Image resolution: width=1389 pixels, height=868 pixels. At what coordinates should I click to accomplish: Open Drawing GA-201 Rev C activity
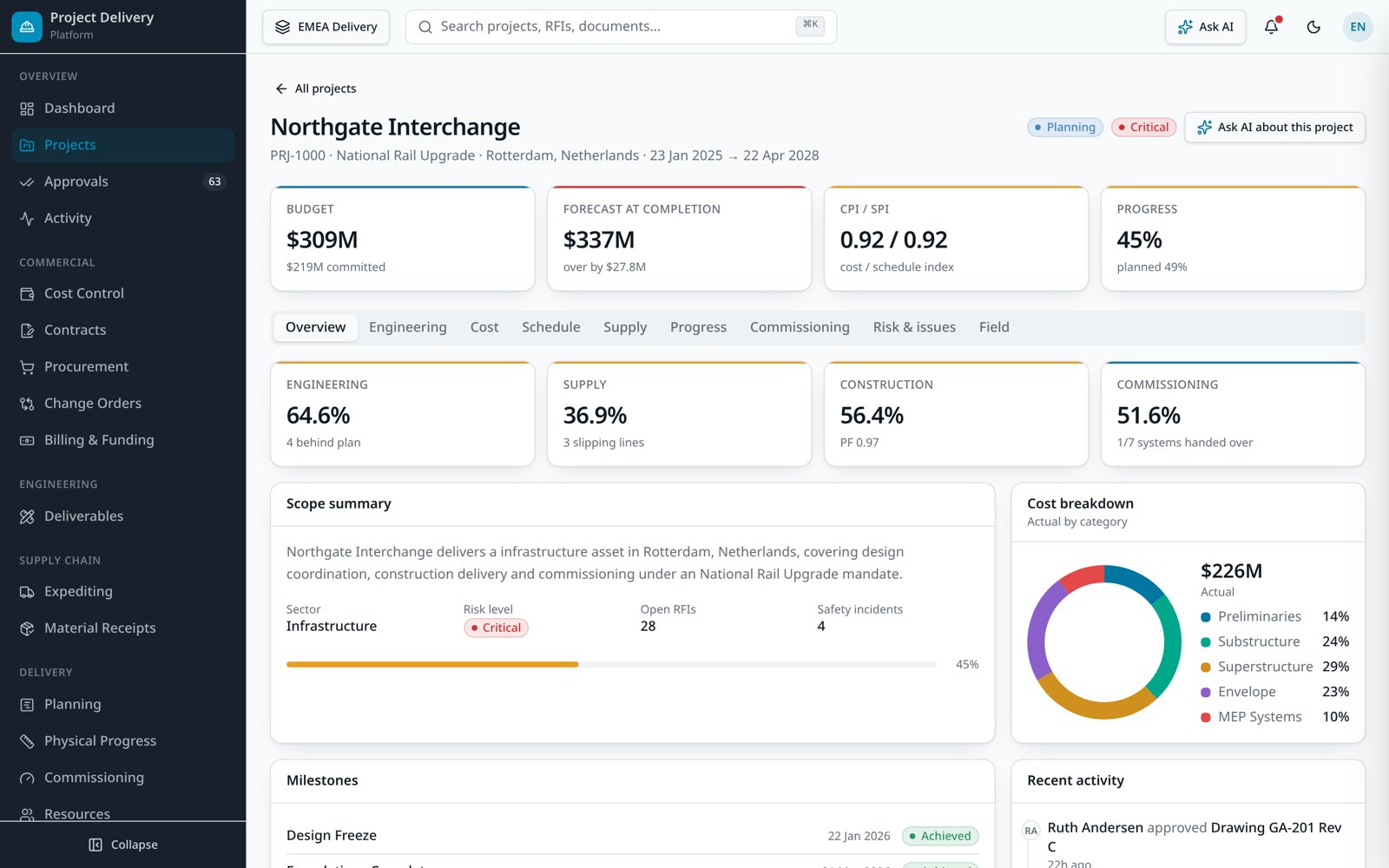click(1195, 837)
